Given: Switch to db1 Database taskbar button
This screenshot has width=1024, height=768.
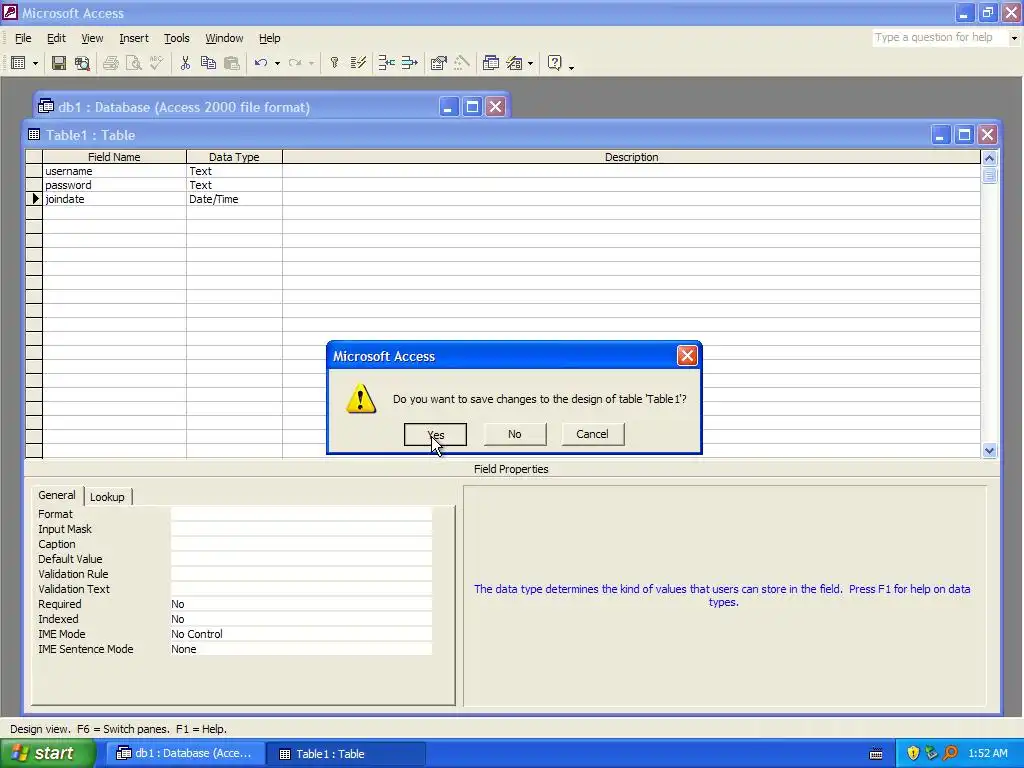Looking at the screenshot, I should 184,754.
